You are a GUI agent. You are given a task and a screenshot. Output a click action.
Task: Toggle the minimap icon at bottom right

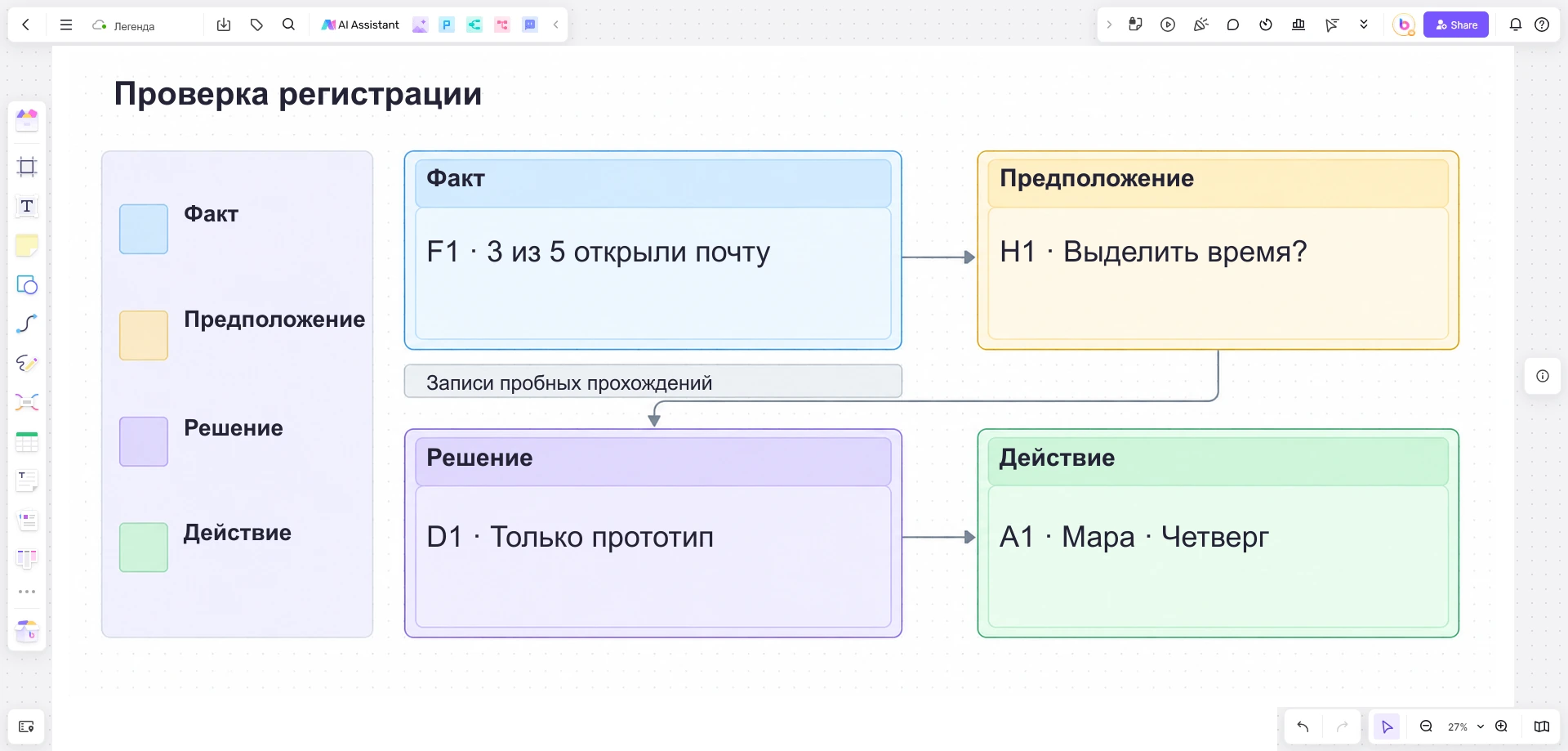pyautogui.click(x=1542, y=726)
